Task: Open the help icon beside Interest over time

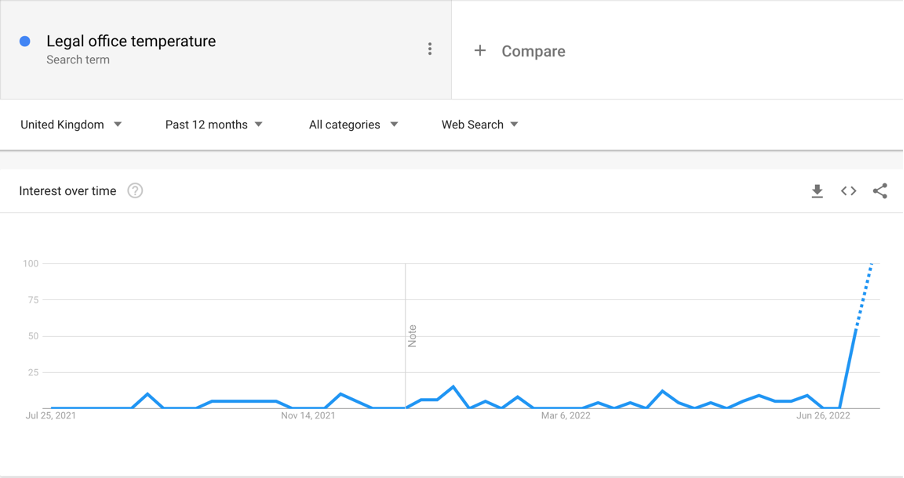Action: click(135, 191)
